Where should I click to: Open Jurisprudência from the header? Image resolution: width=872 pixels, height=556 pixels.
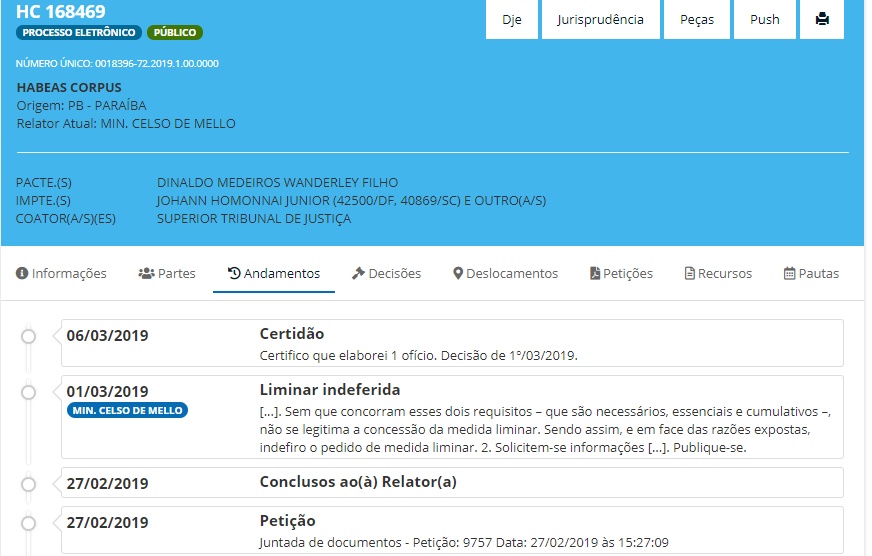(601, 20)
